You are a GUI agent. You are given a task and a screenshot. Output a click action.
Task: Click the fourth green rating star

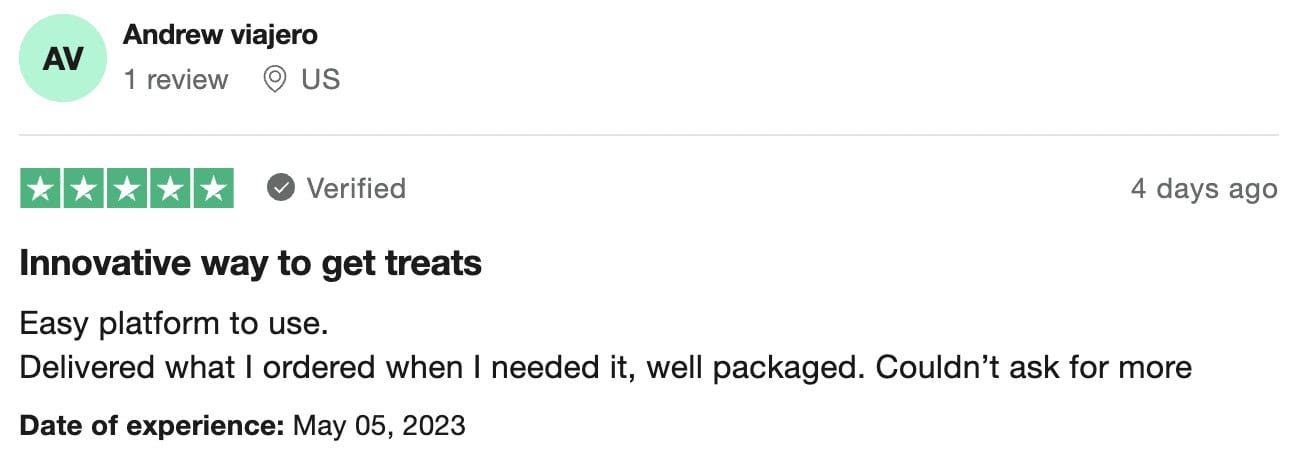click(x=170, y=189)
